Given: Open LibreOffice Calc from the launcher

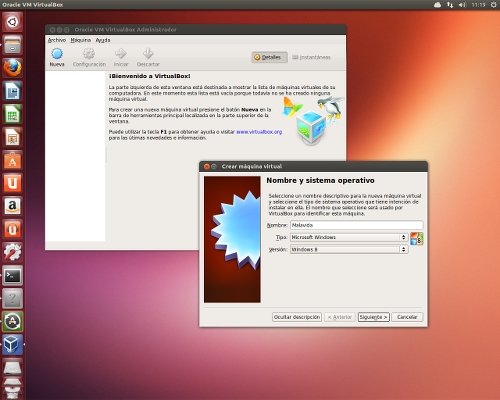Looking at the screenshot, I should 13,114.
